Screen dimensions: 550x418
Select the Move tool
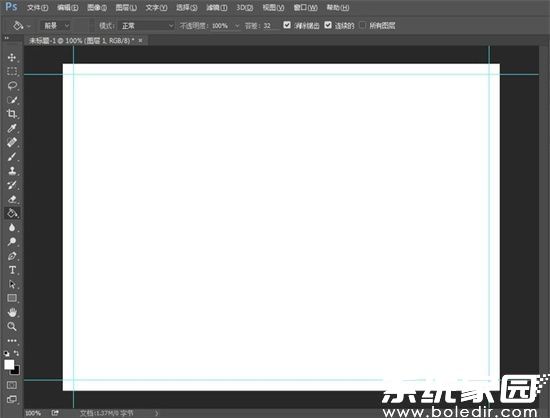point(12,58)
